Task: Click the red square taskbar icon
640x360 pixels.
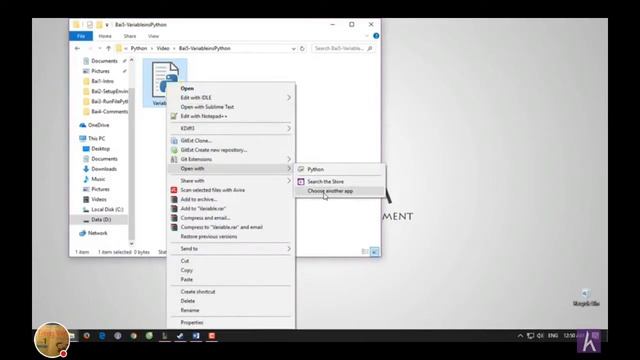Action: tap(212, 336)
